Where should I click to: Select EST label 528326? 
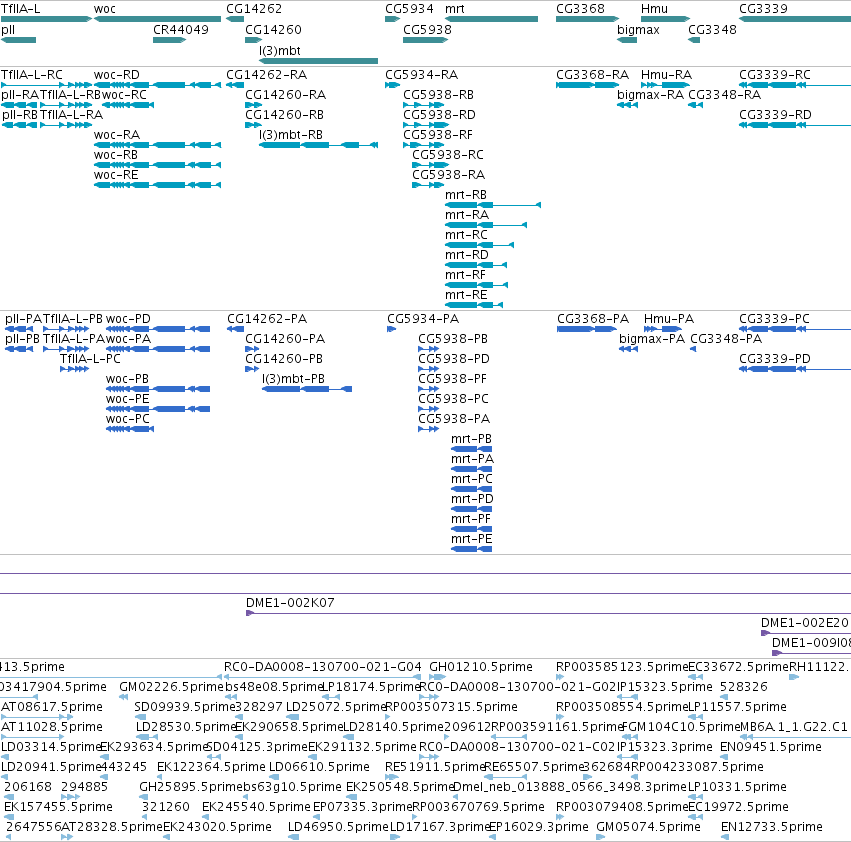click(x=744, y=687)
